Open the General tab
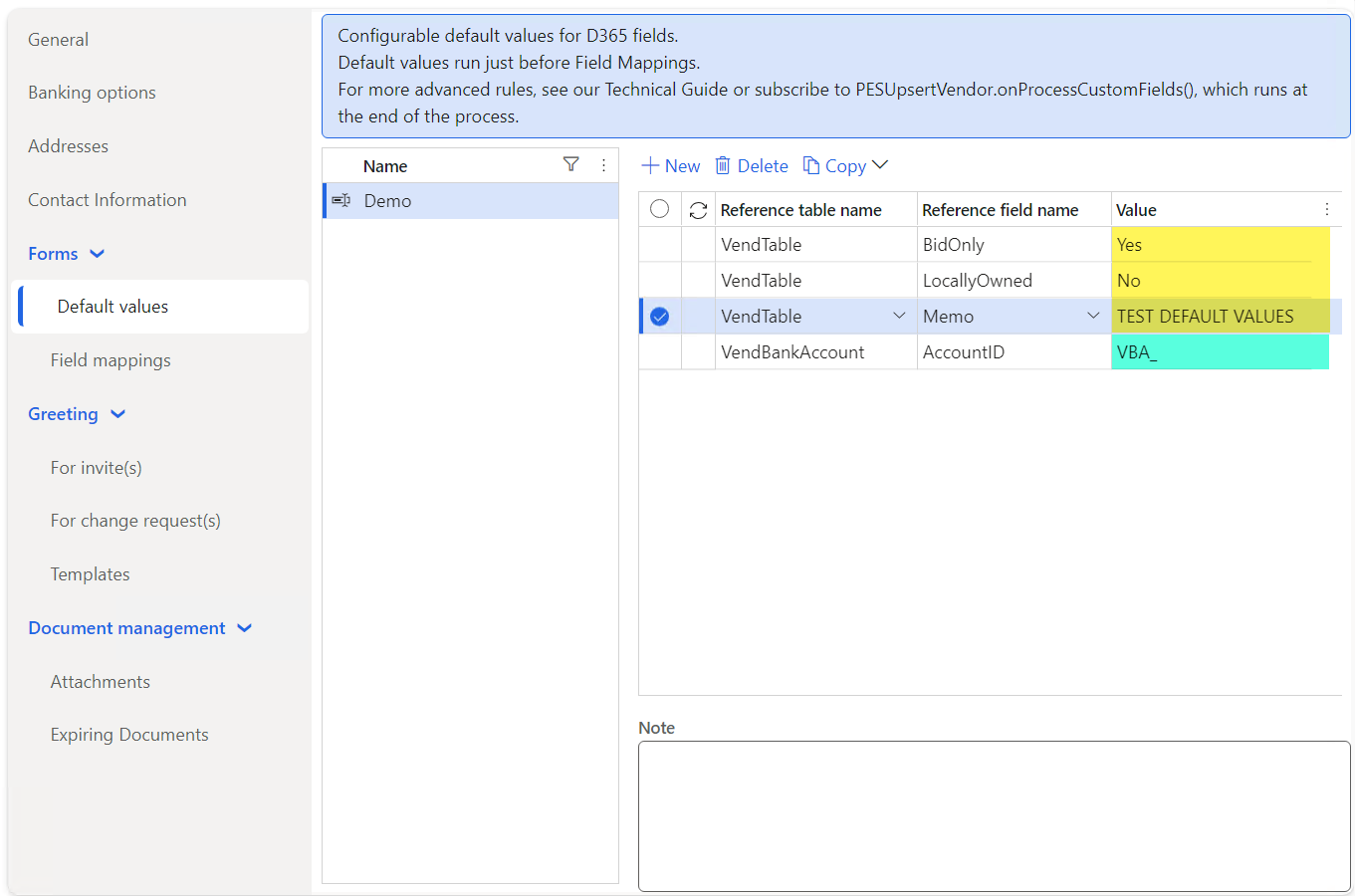The image size is (1355, 896). point(58,40)
